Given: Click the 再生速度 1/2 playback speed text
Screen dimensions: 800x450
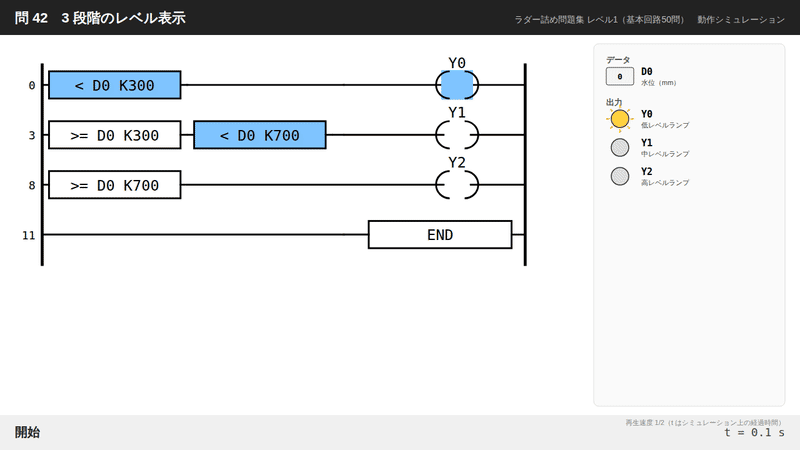Looking at the screenshot, I should pyautogui.click(x=645, y=422).
